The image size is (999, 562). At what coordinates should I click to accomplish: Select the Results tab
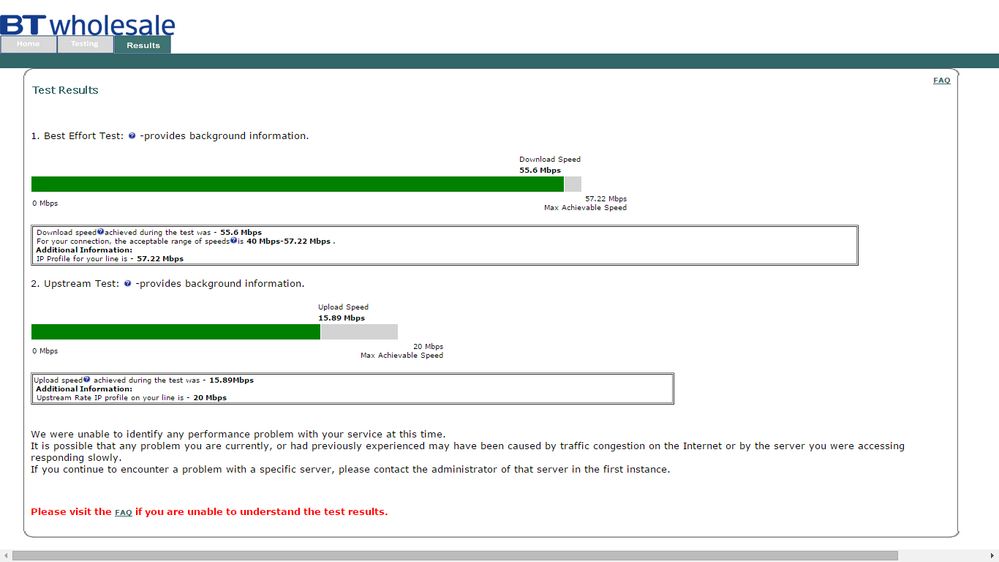pyautogui.click(x=143, y=45)
